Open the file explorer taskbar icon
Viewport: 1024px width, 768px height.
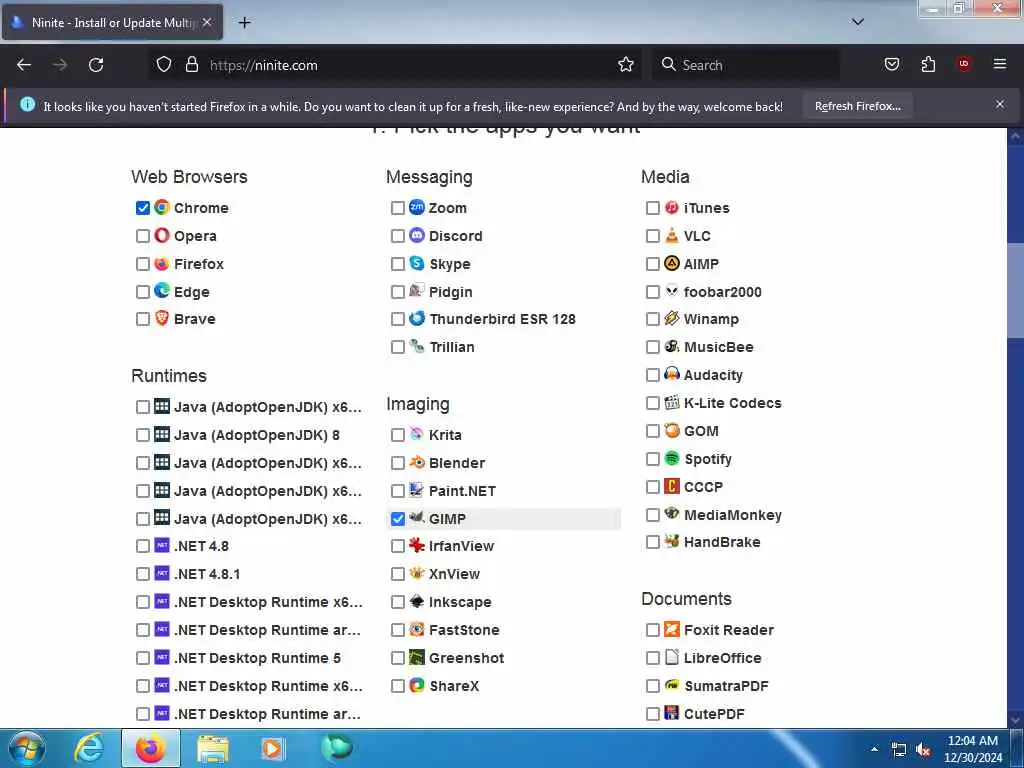(x=213, y=748)
